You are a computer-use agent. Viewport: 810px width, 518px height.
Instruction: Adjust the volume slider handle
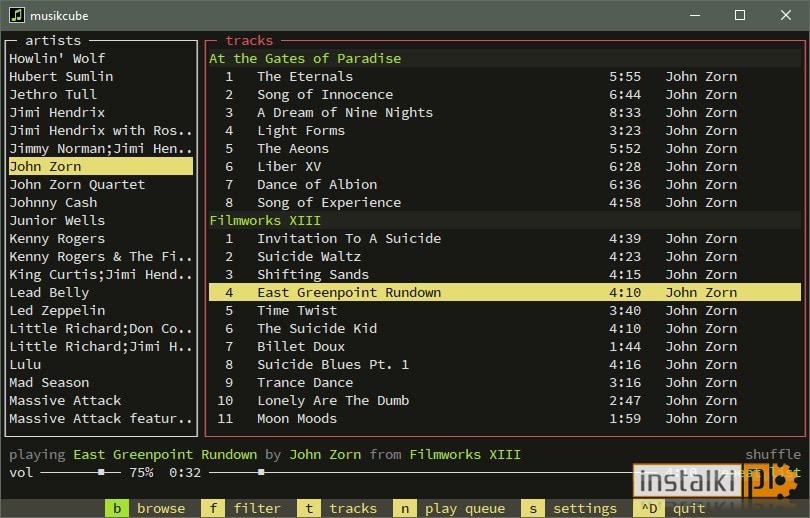101,472
